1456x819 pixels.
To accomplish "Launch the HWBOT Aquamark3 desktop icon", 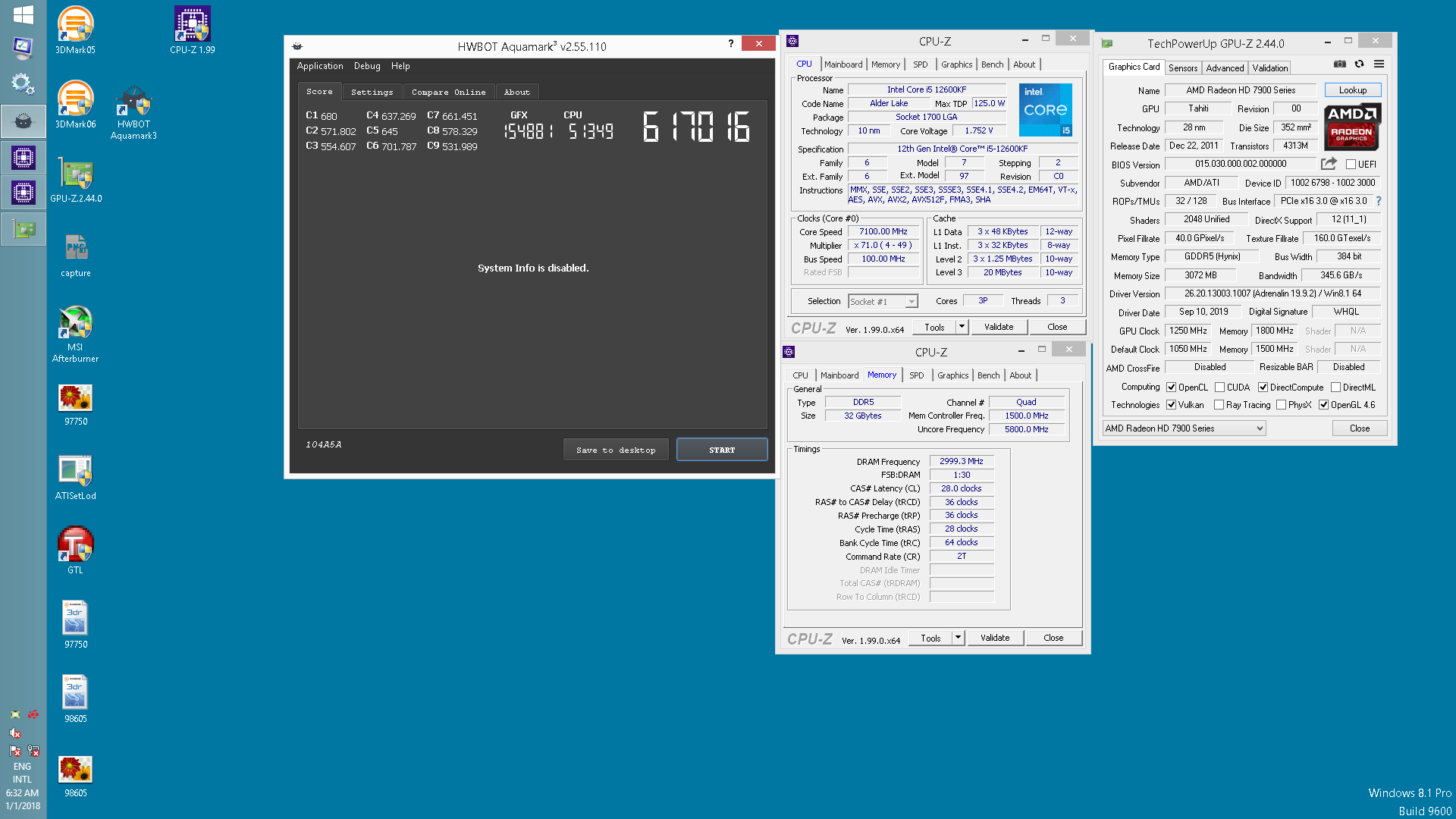I will pyautogui.click(x=133, y=111).
